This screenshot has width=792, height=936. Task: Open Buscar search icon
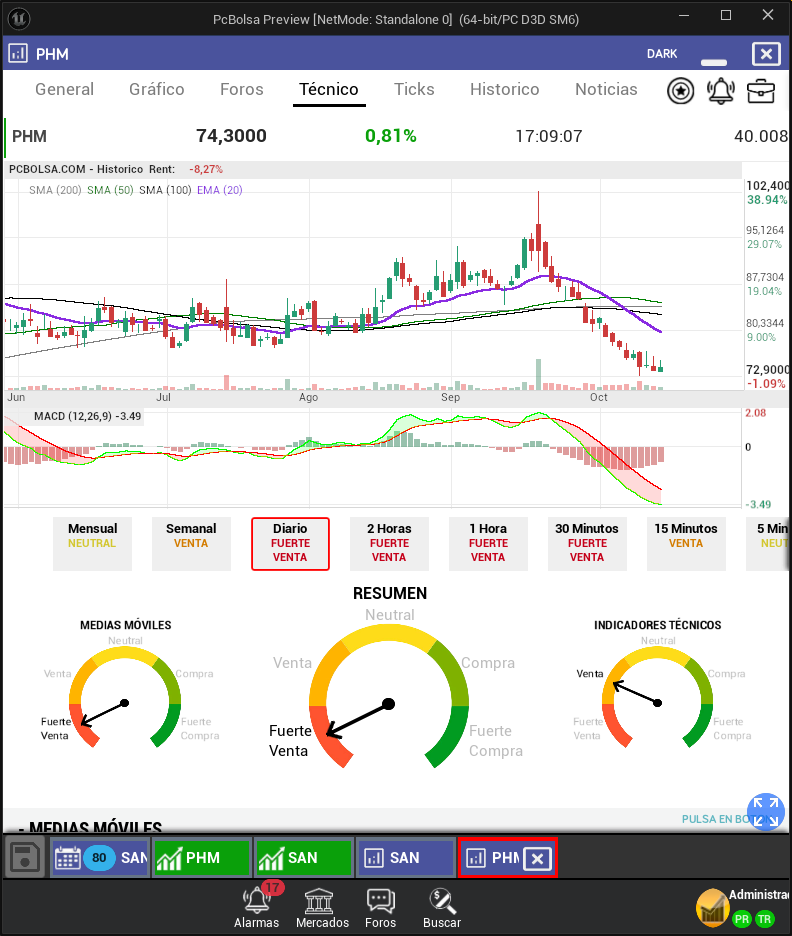pos(442,907)
